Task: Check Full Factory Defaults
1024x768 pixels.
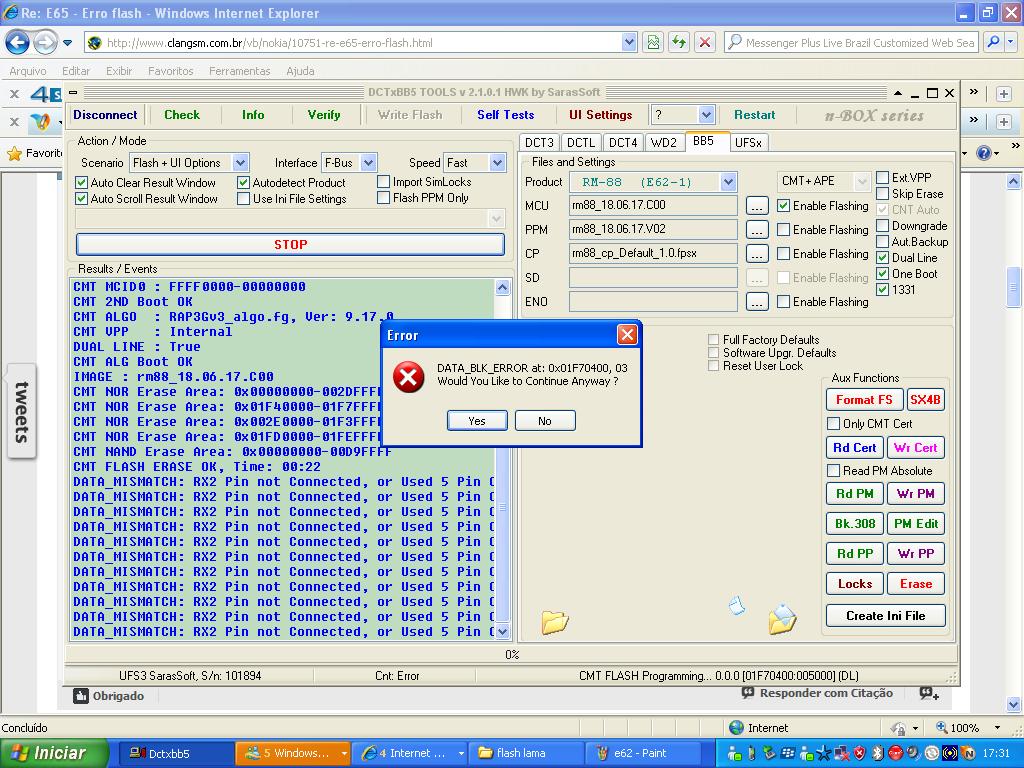Action: [714, 340]
